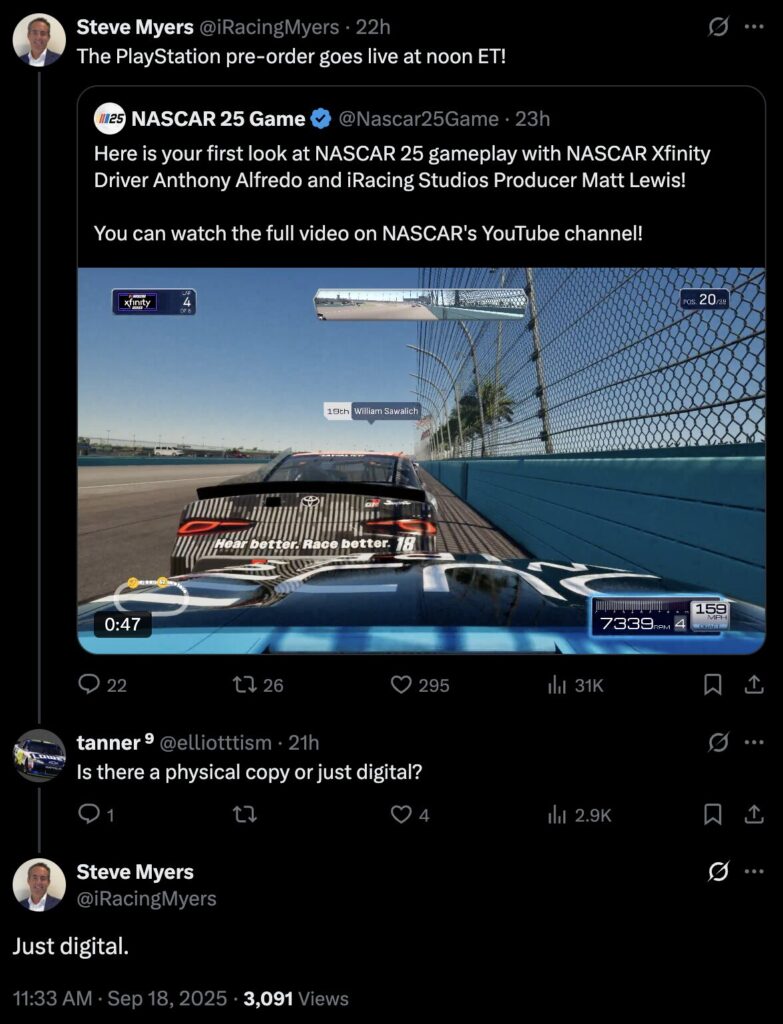The width and height of the screenshot is (783, 1024).
Task: Reply to NASCAR 25 Game quoted post
Action: 102,684
